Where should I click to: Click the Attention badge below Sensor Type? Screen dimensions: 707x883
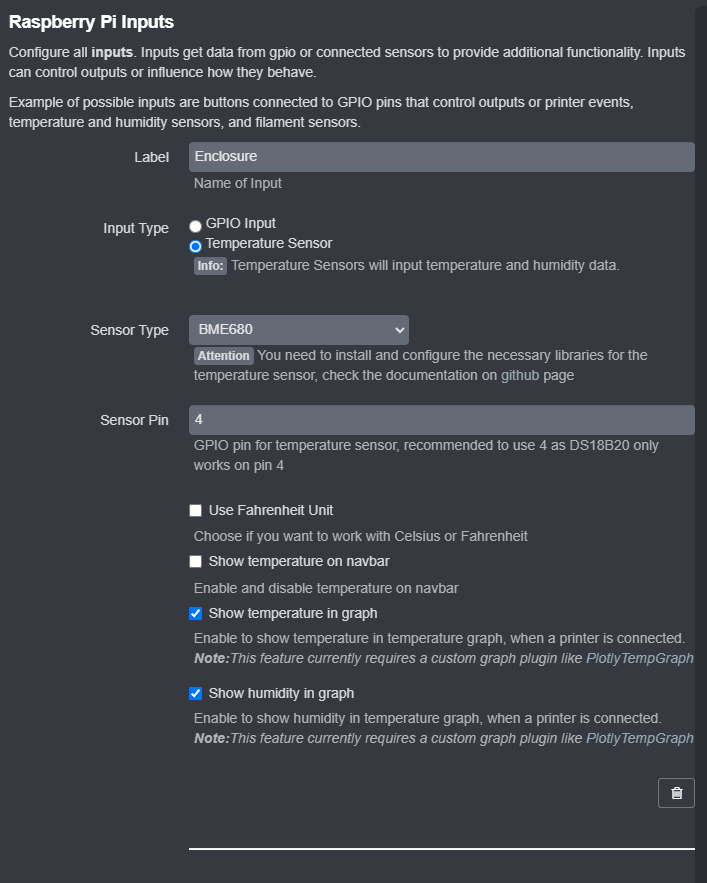tap(223, 355)
